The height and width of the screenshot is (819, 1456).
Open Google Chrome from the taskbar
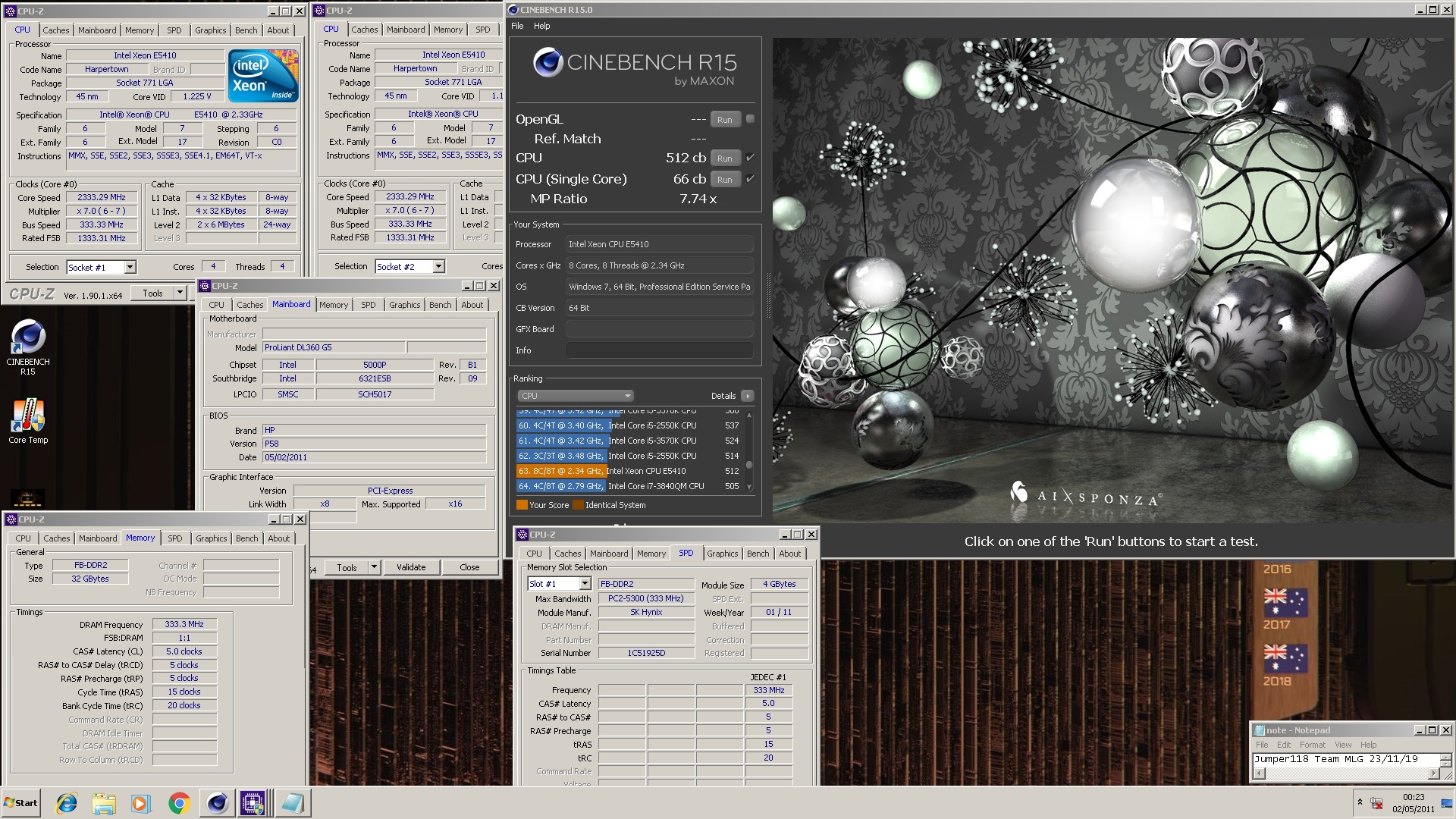179,803
